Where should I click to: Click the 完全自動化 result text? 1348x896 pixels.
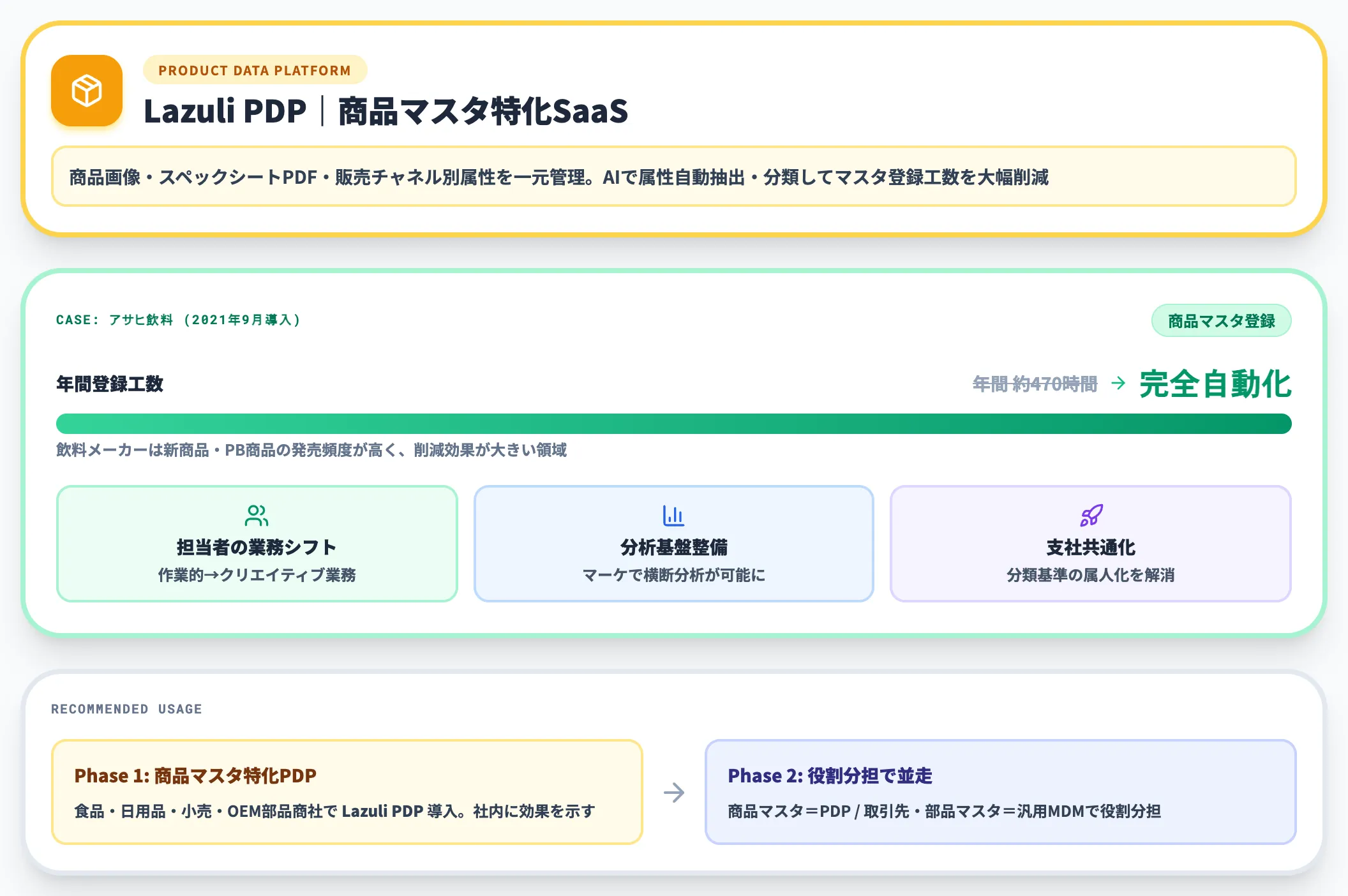point(1215,384)
